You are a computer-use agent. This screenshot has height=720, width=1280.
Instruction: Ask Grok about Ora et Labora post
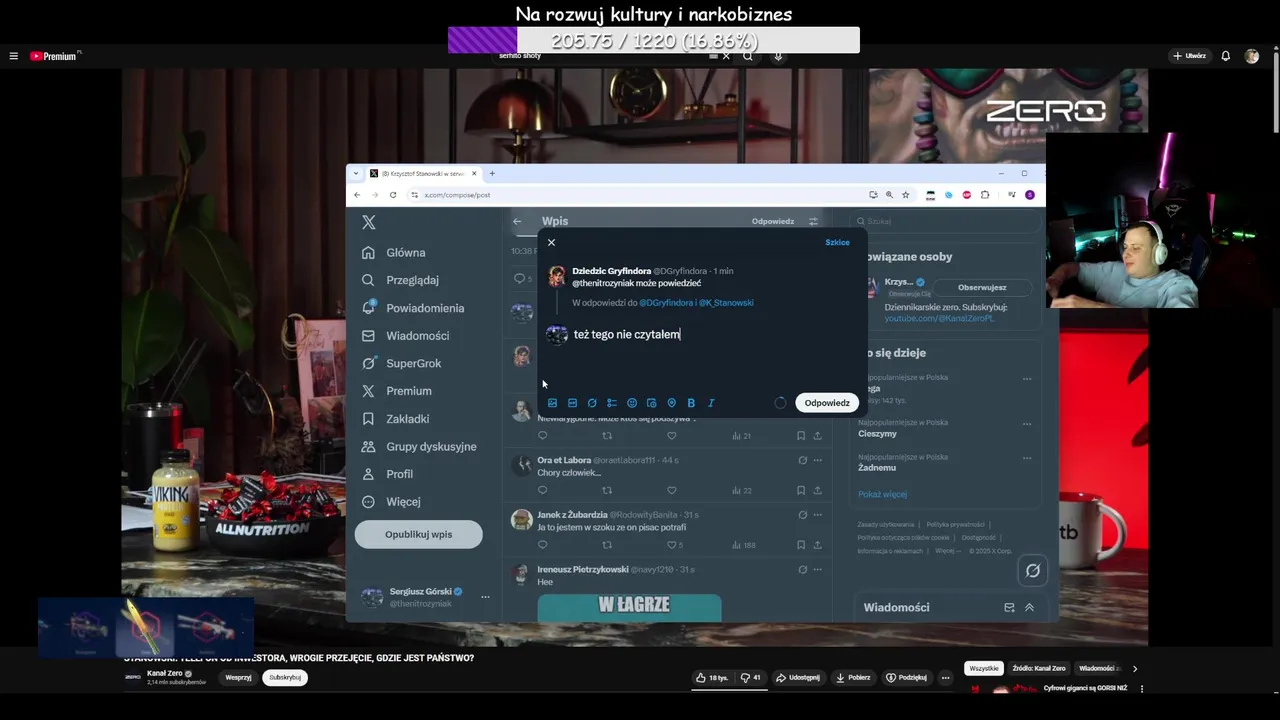(x=802, y=460)
